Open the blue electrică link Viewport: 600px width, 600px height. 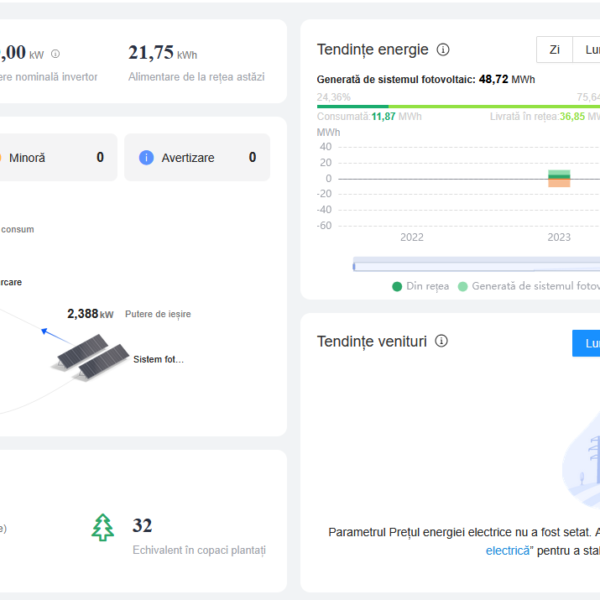click(509, 550)
